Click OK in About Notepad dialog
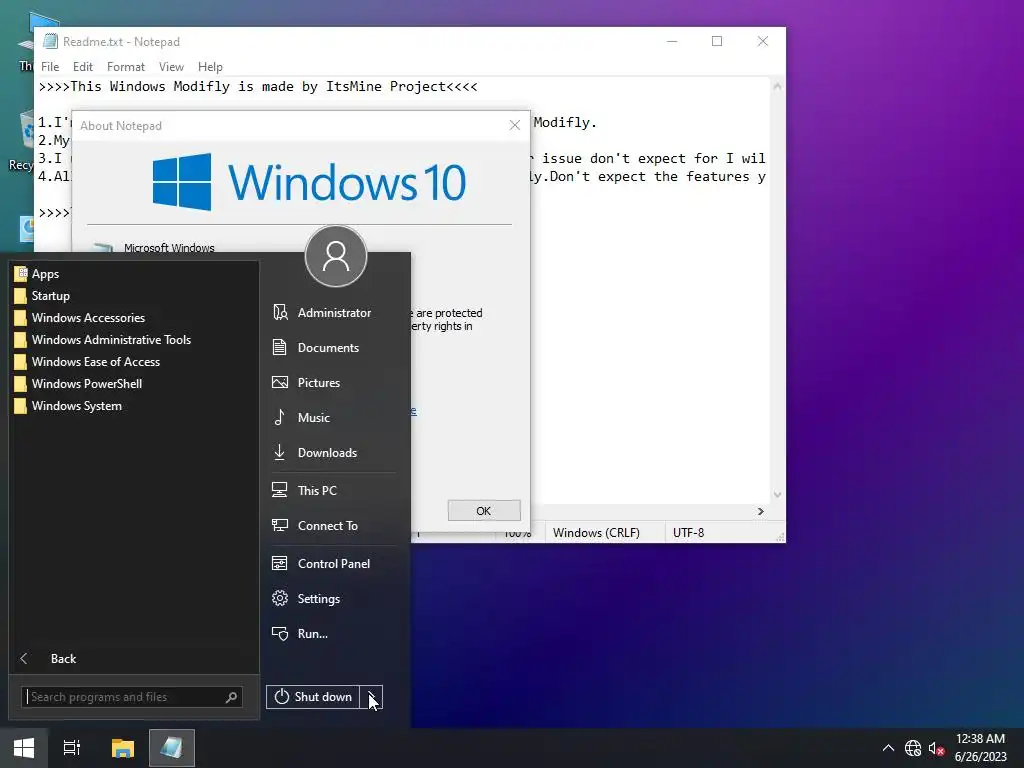 (484, 511)
